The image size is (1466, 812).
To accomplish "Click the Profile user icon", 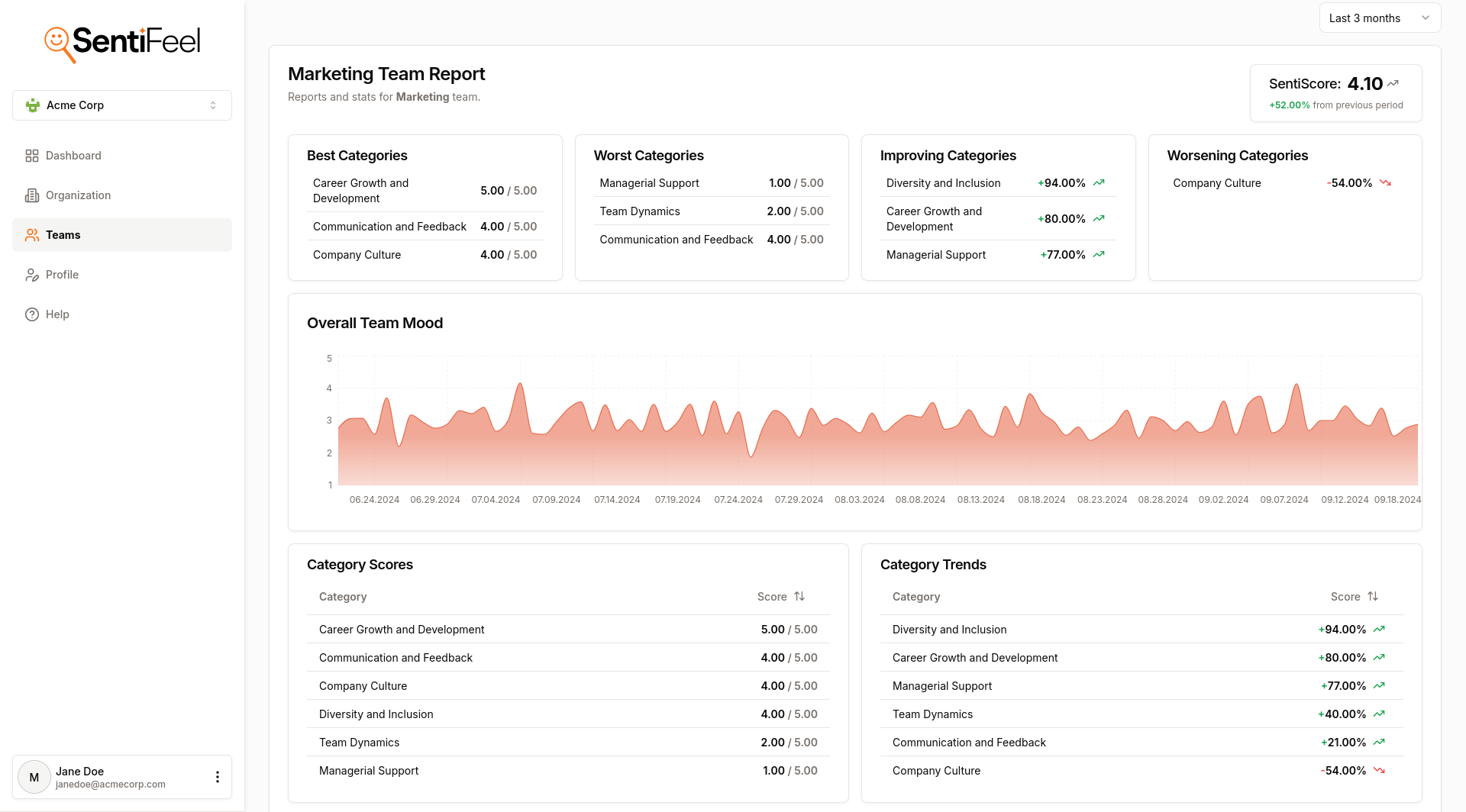I will click(32, 275).
